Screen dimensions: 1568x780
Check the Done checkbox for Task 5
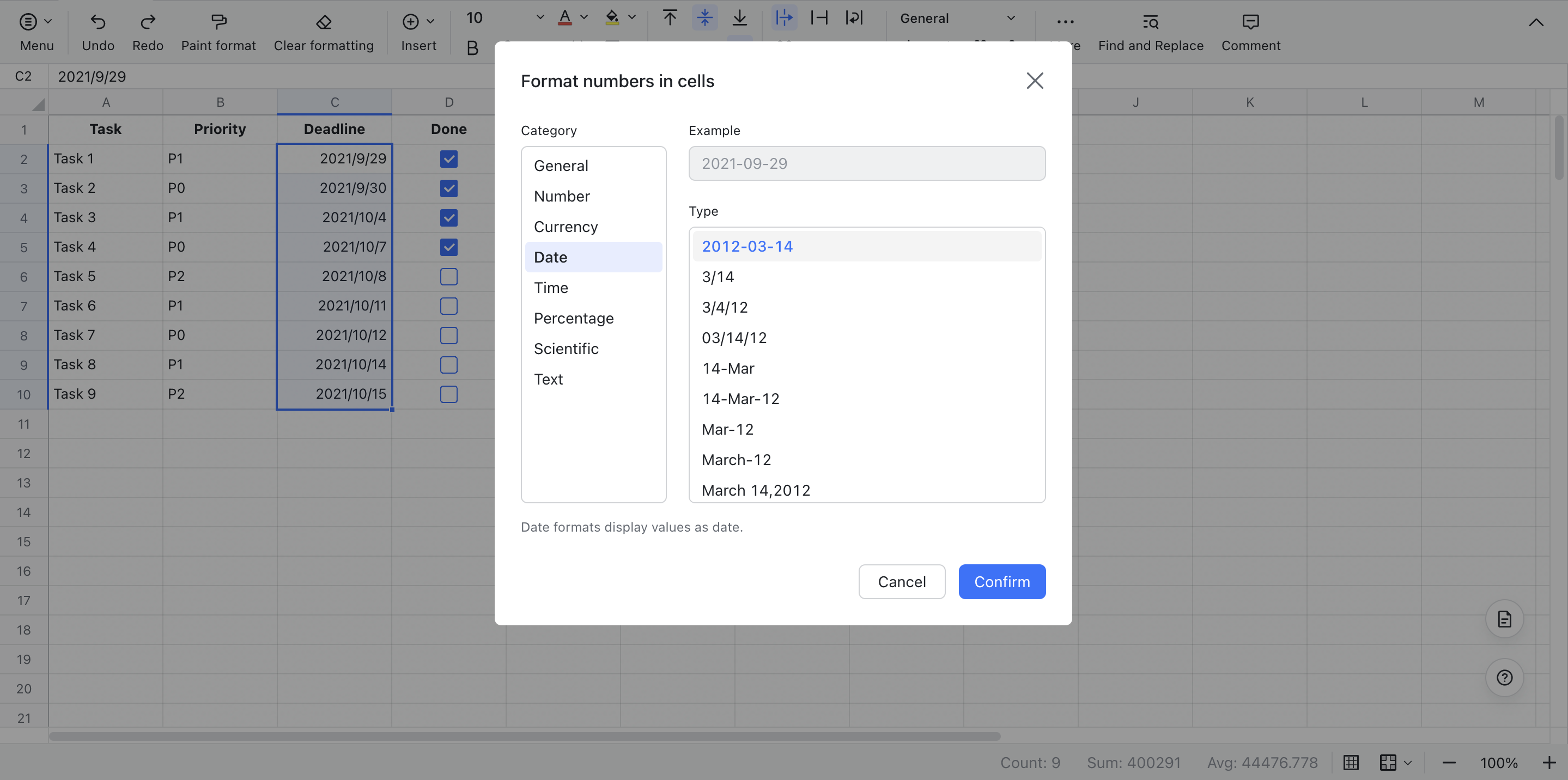[448, 276]
